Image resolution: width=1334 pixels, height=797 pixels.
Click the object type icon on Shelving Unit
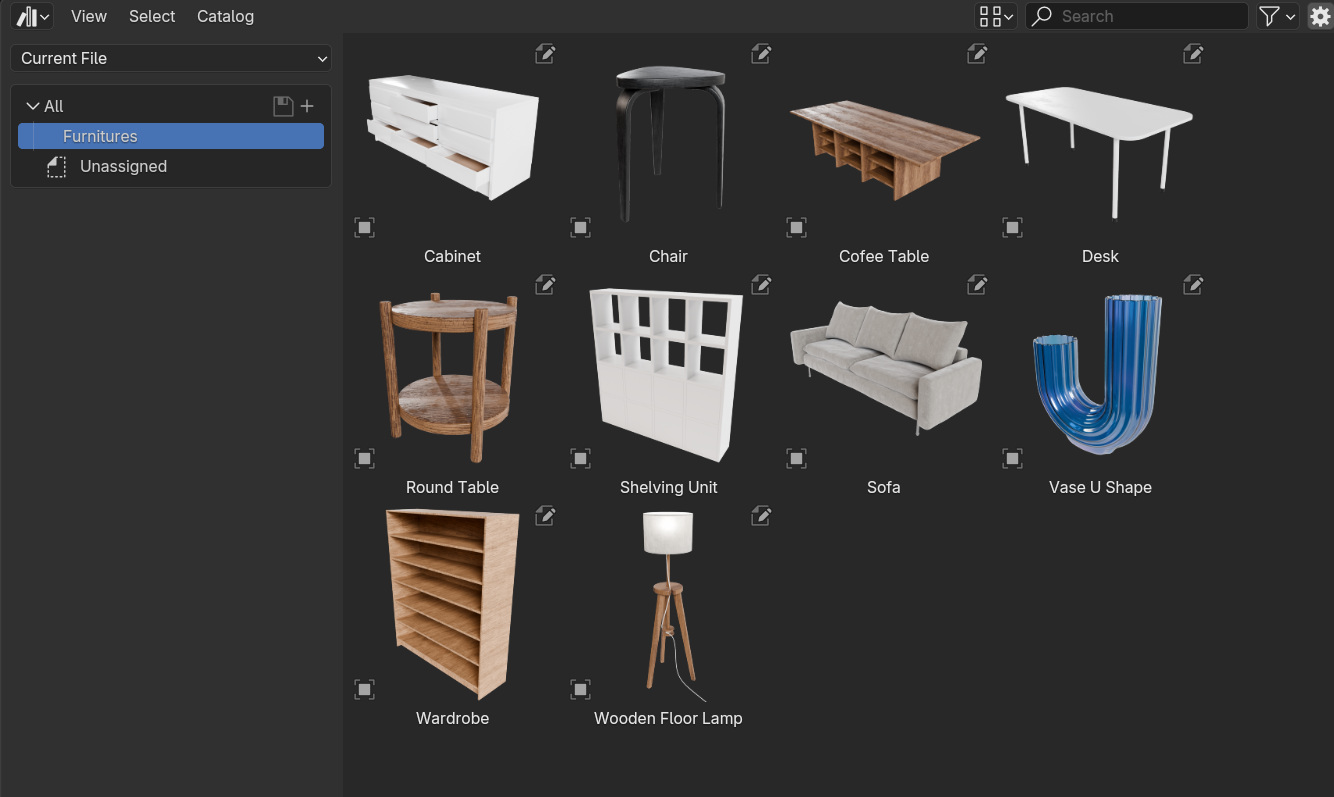(580, 459)
